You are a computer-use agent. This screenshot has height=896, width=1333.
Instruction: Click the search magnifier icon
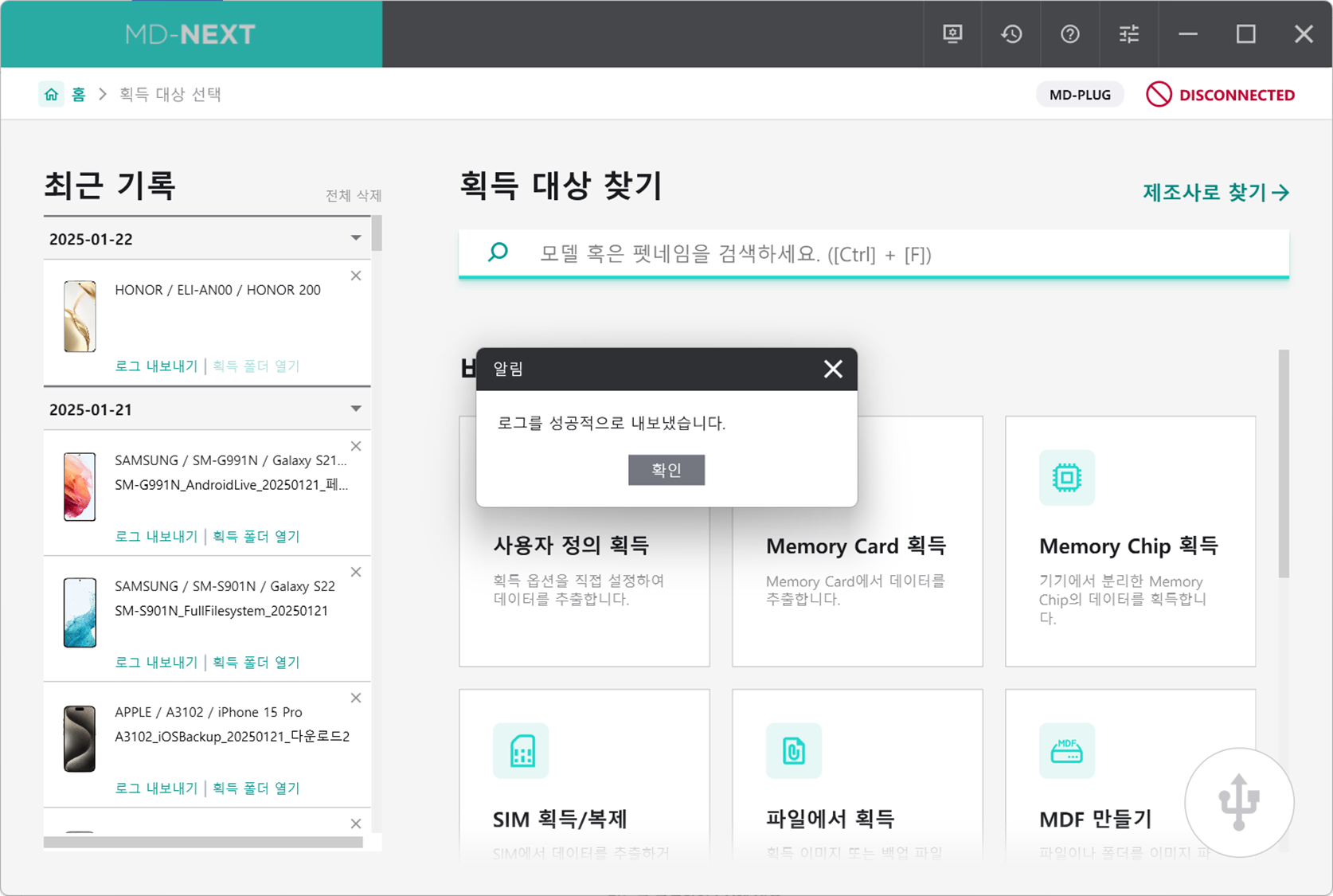click(x=498, y=253)
